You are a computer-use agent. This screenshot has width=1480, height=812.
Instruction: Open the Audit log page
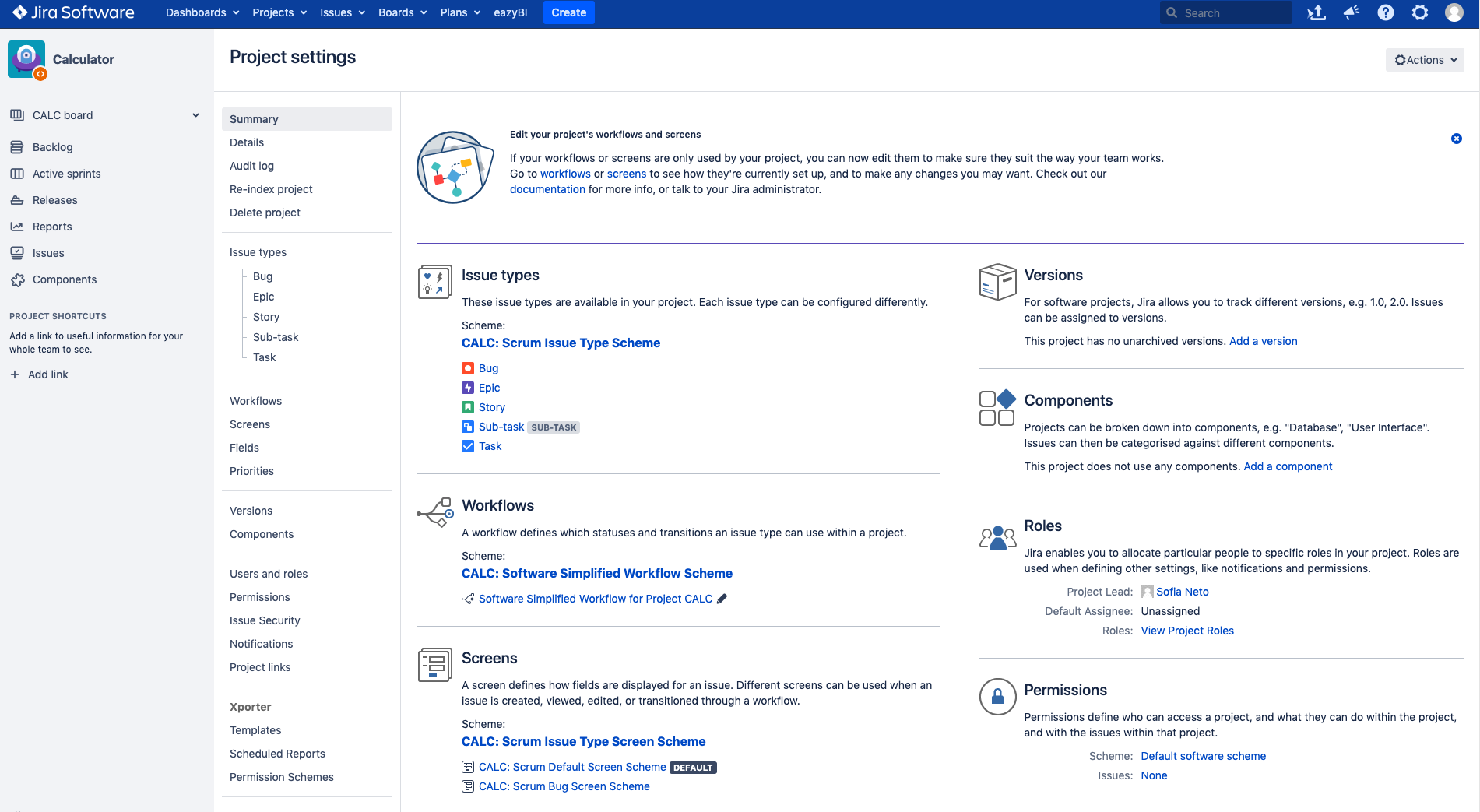click(251, 166)
